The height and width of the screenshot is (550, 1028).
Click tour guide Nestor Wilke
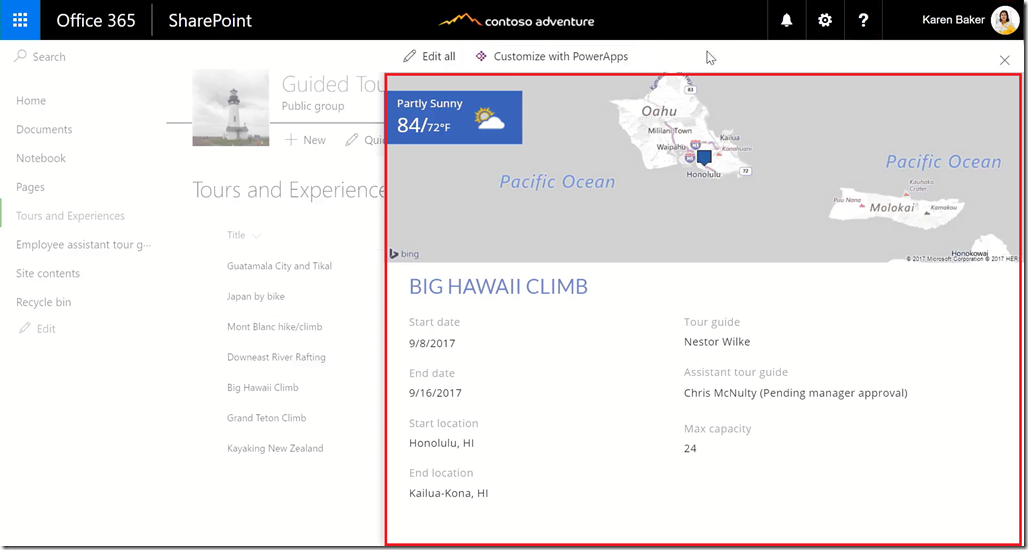click(x=717, y=342)
